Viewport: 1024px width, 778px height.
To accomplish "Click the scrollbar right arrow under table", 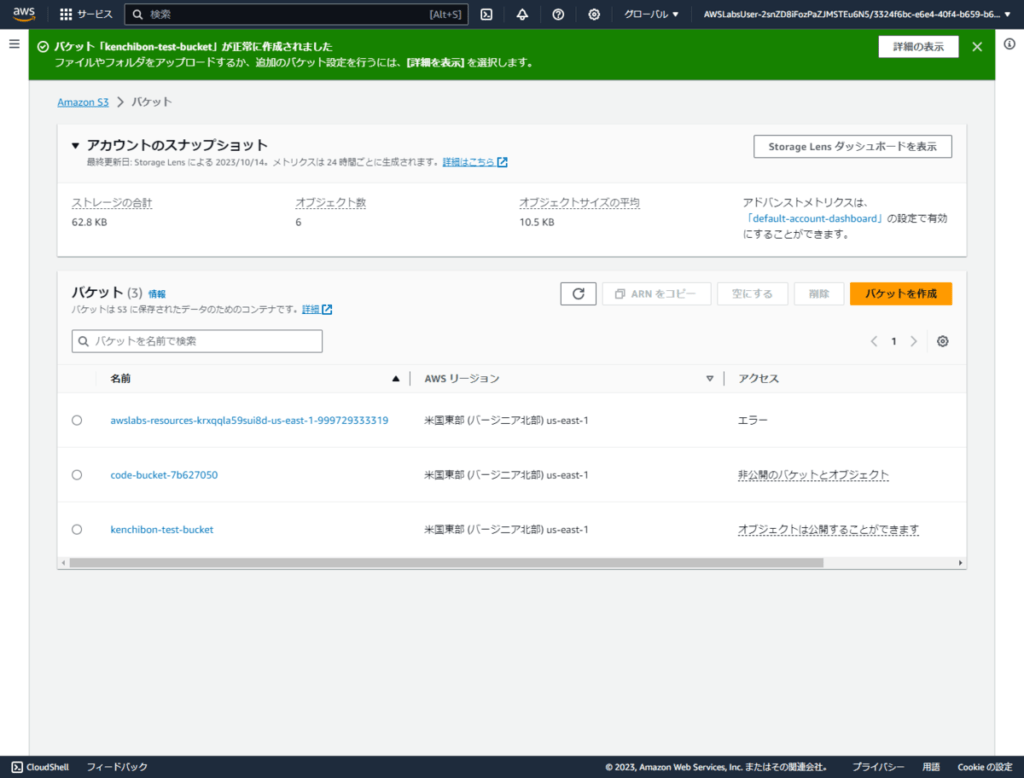I will click(x=960, y=562).
